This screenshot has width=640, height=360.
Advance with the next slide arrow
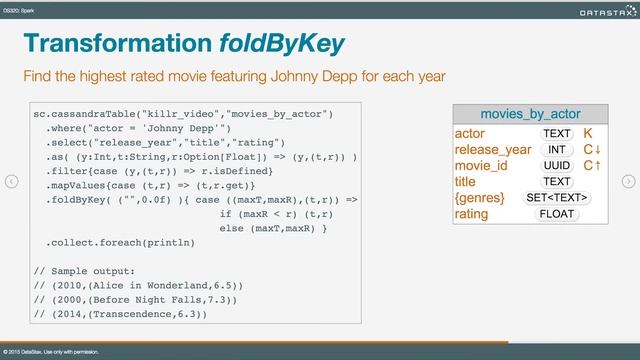click(x=629, y=181)
